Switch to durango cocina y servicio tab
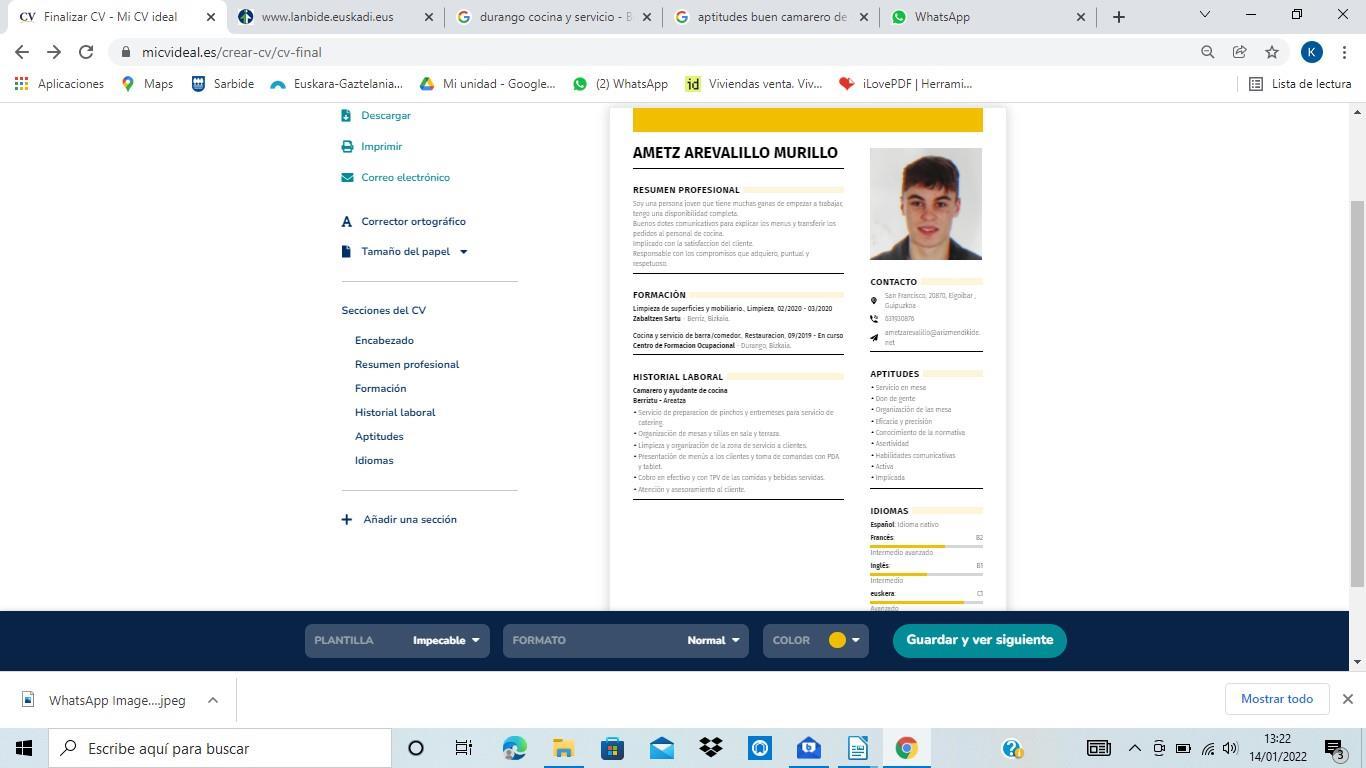This screenshot has width=1366, height=768. coord(555,17)
